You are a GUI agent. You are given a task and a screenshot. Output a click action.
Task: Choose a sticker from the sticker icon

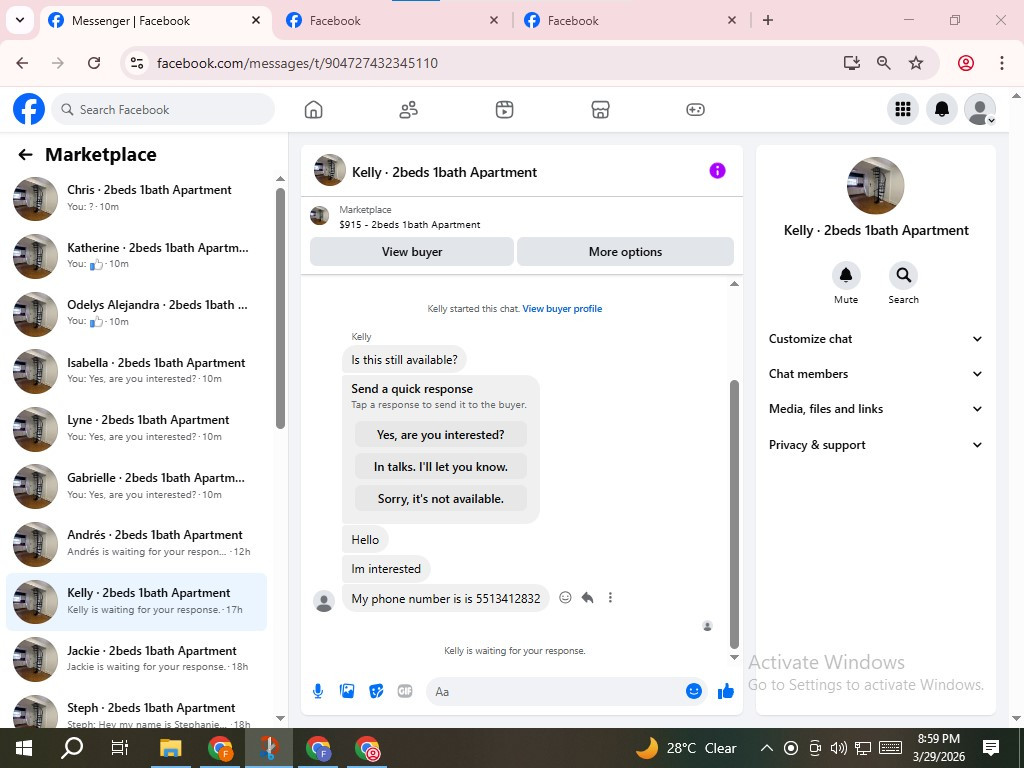[376, 691]
